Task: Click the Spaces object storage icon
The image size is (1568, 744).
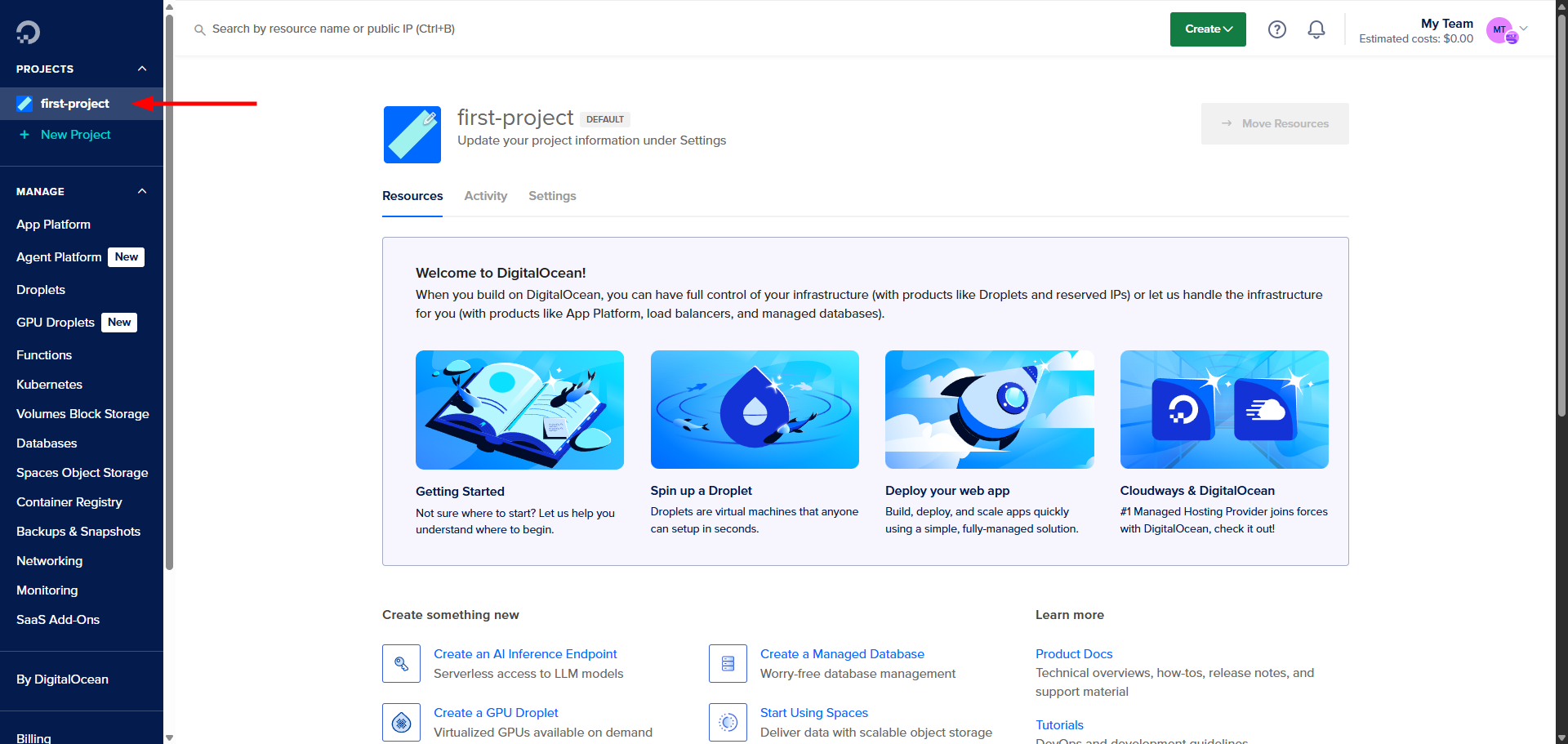Action: tap(728, 722)
